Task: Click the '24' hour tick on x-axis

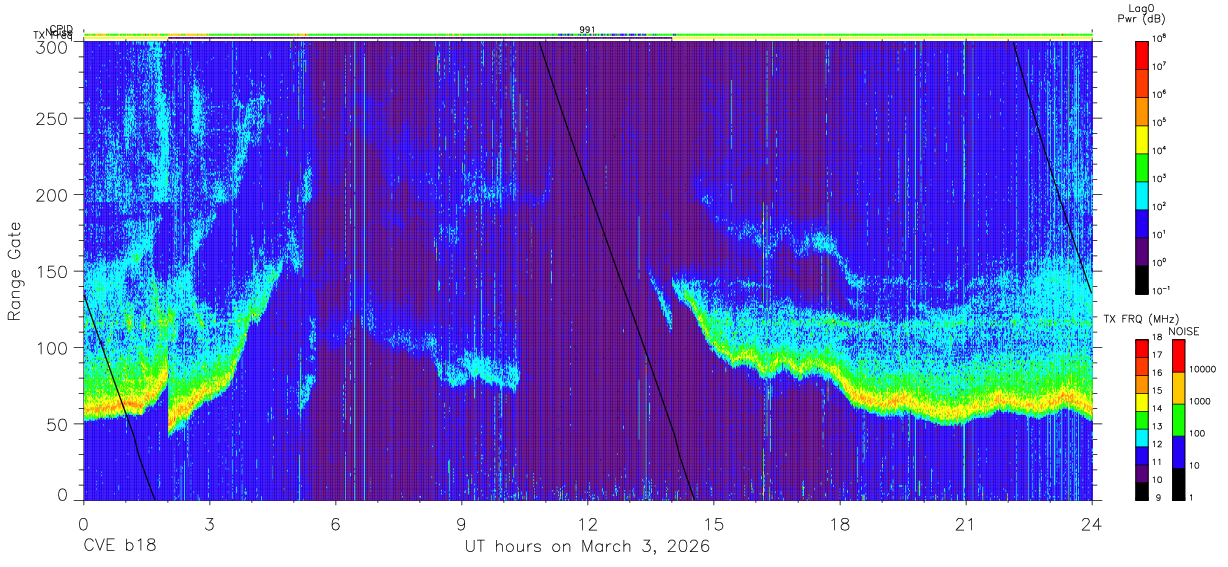Action: tap(1092, 523)
